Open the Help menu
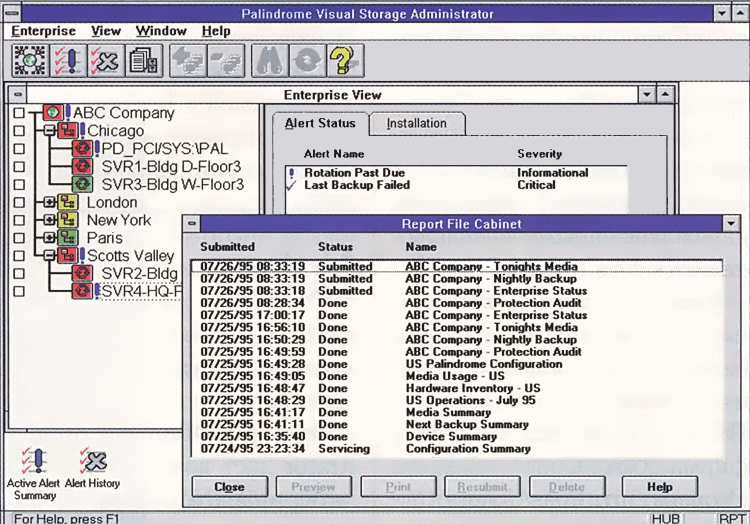 point(216,31)
